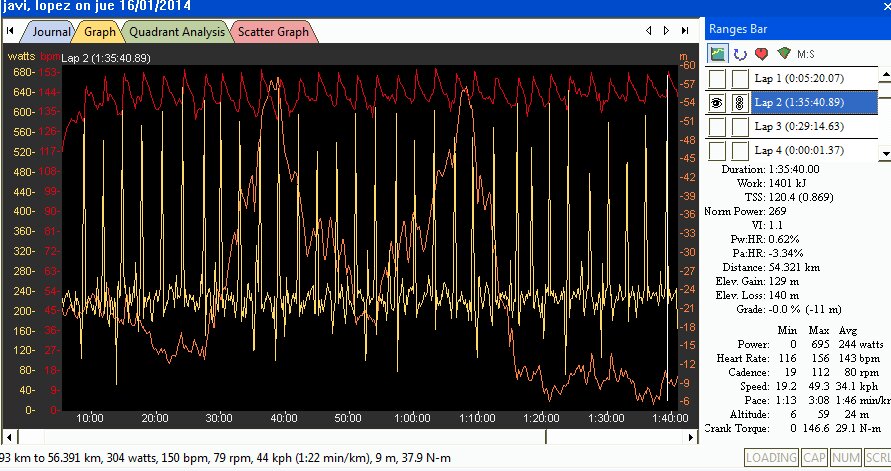Open the Scatter Graph tab
This screenshot has width=891, height=471.
(273, 32)
